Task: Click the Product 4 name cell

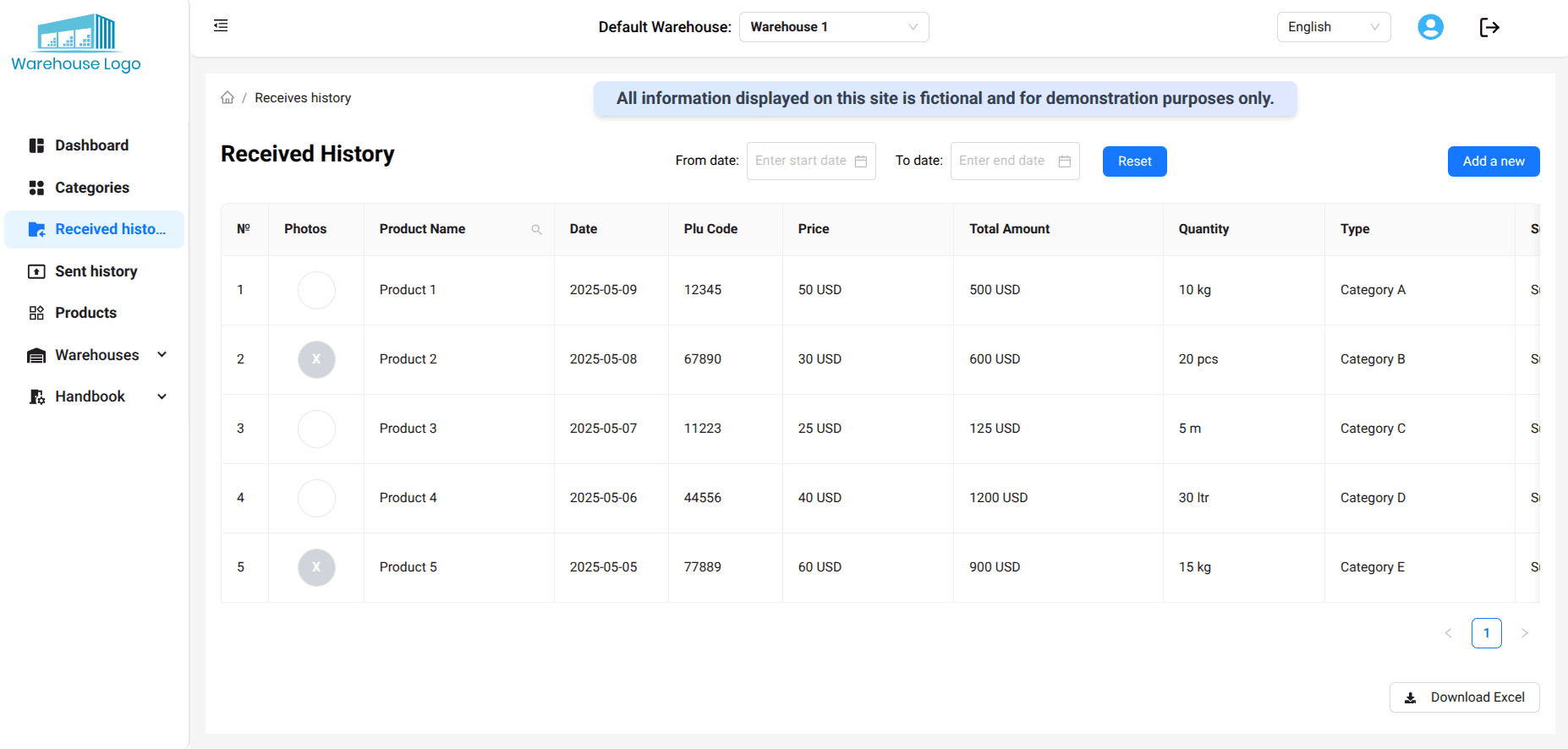Action: tap(459, 498)
